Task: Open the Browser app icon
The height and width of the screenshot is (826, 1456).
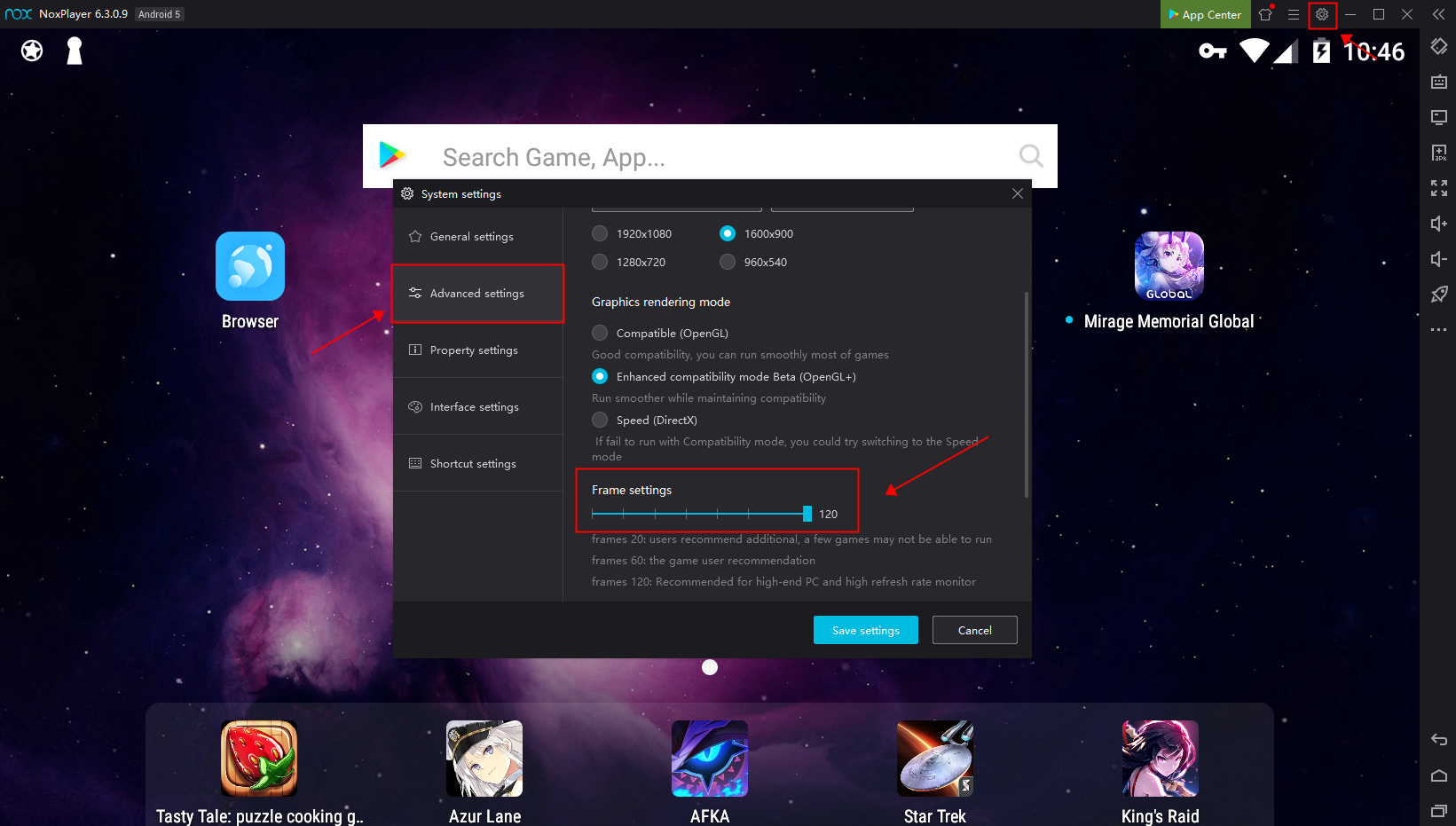Action: click(250, 266)
